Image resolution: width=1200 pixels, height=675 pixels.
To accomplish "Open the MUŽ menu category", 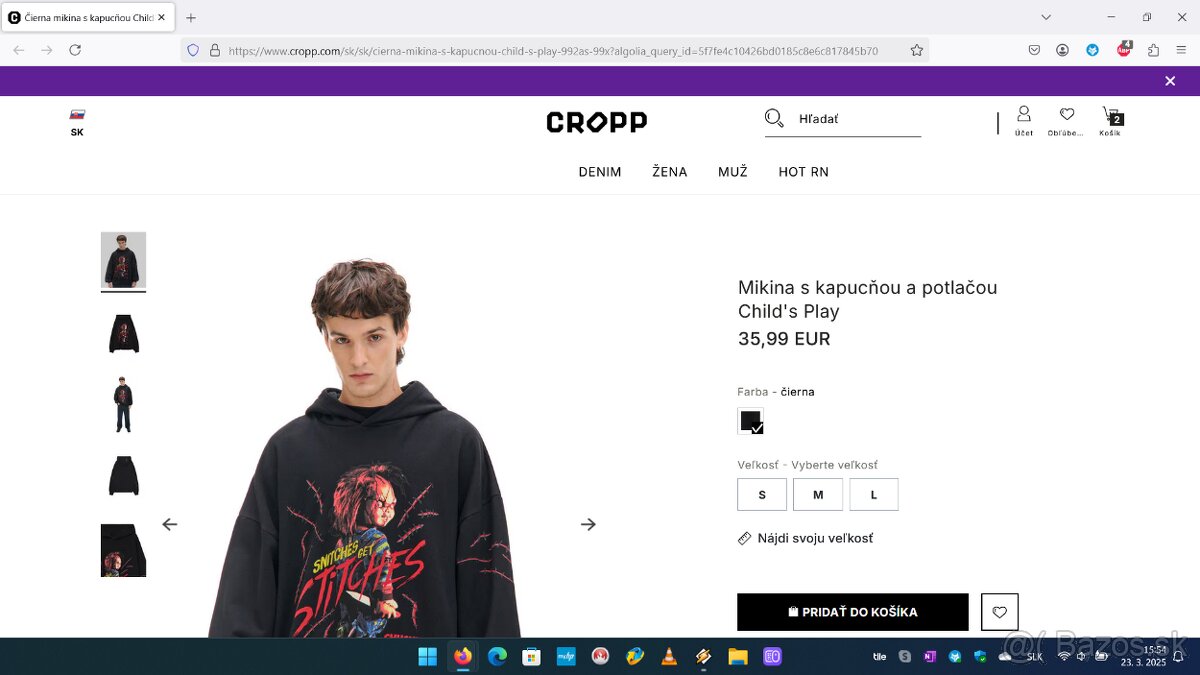I will click(x=733, y=172).
